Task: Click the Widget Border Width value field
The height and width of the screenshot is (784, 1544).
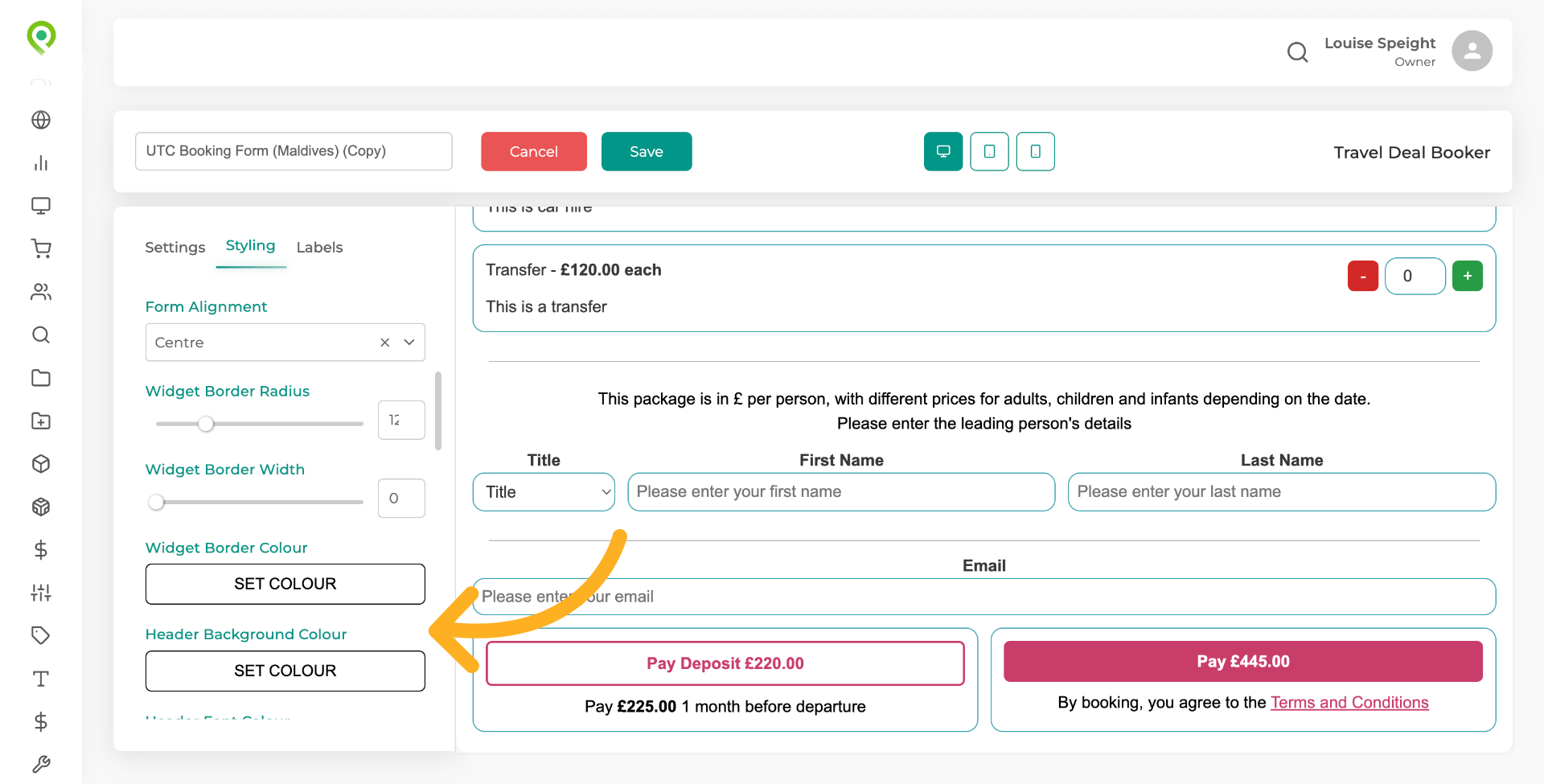Action: click(x=401, y=499)
